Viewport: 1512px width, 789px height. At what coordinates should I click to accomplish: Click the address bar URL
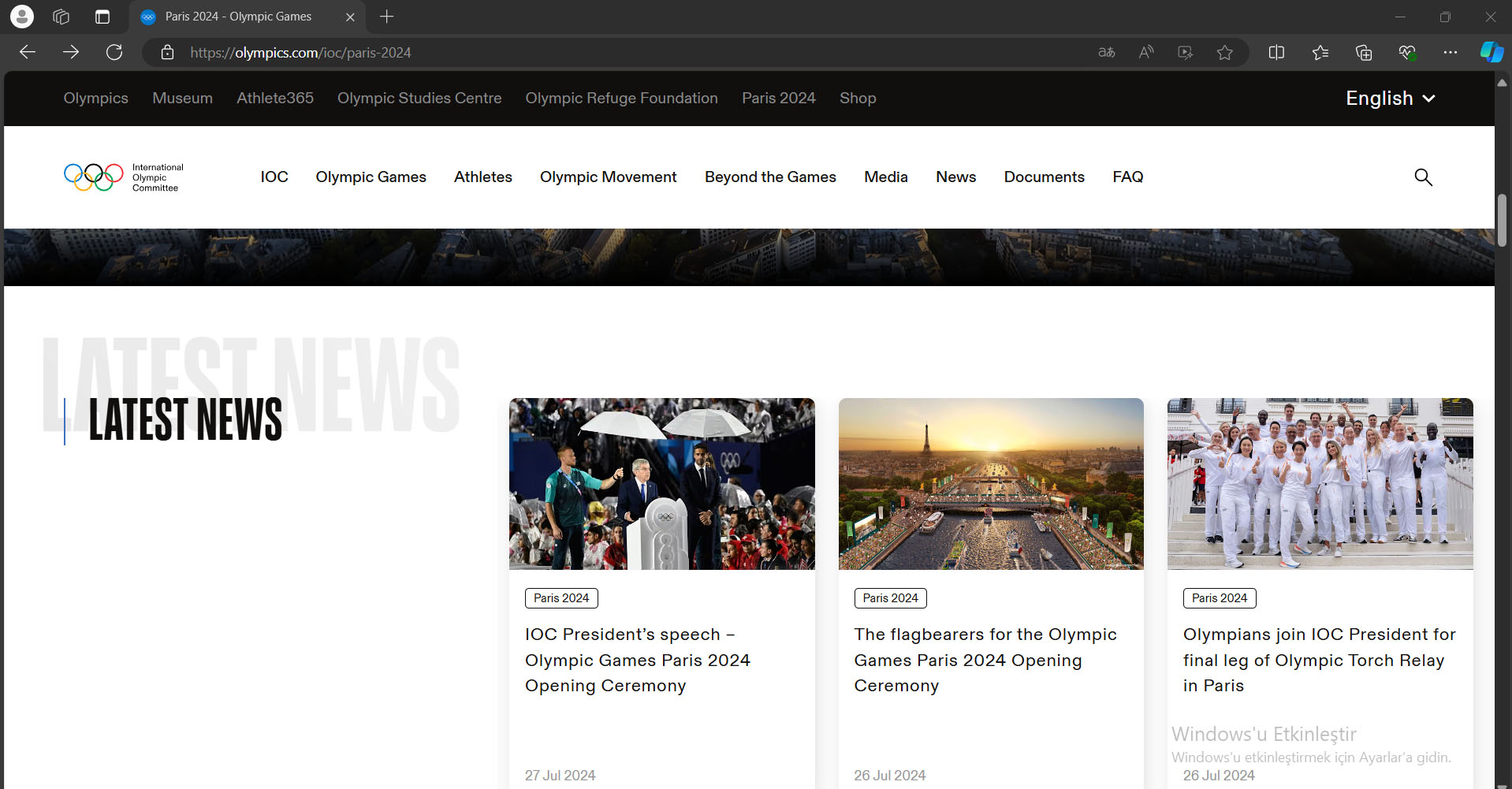click(300, 53)
